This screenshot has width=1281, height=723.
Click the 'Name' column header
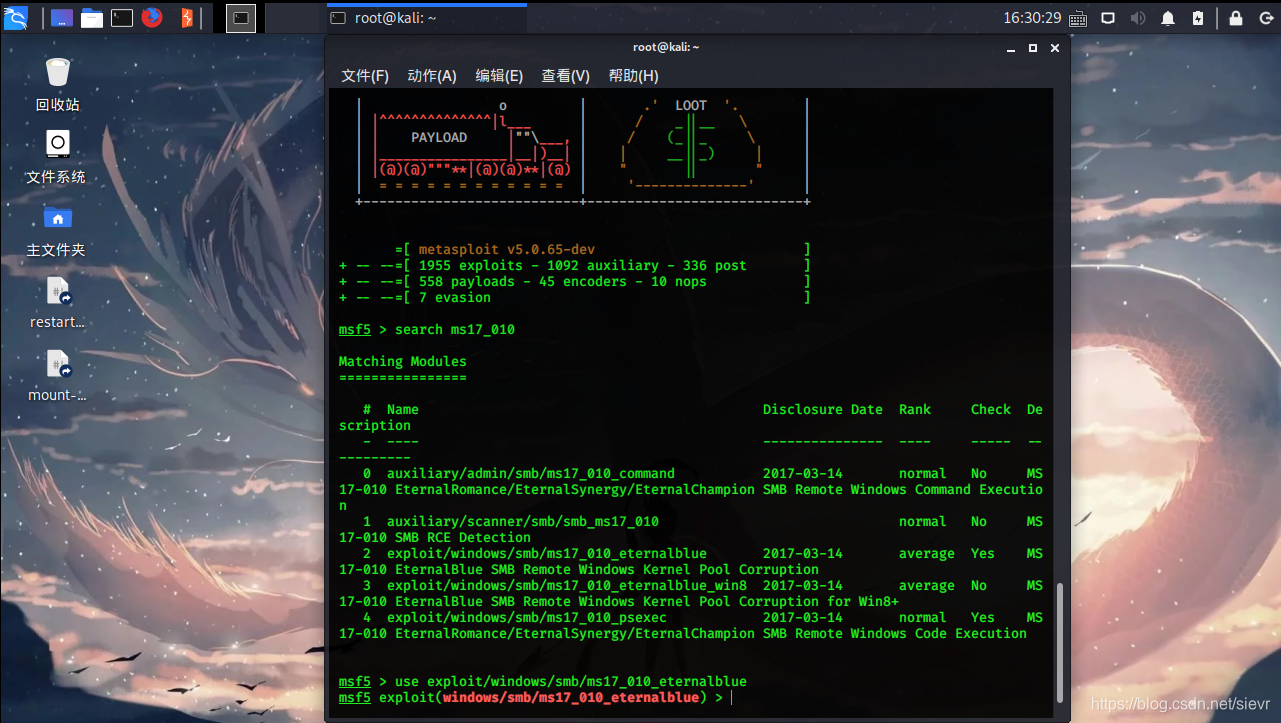(403, 410)
